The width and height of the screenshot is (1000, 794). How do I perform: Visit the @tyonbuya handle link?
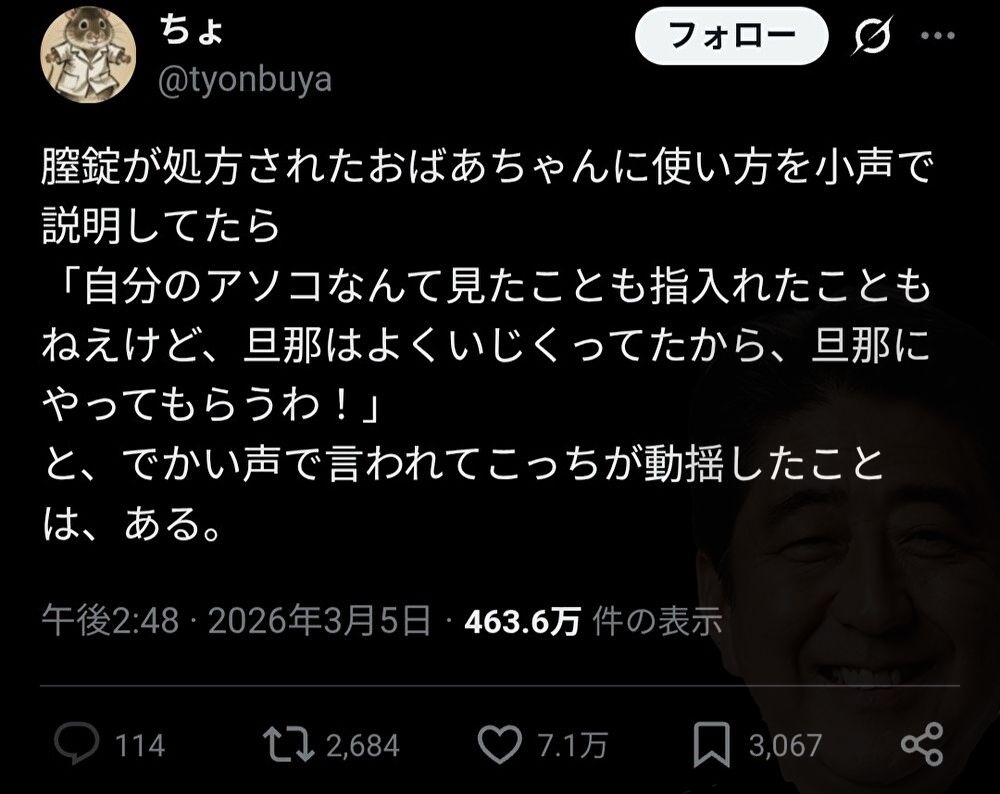point(245,80)
